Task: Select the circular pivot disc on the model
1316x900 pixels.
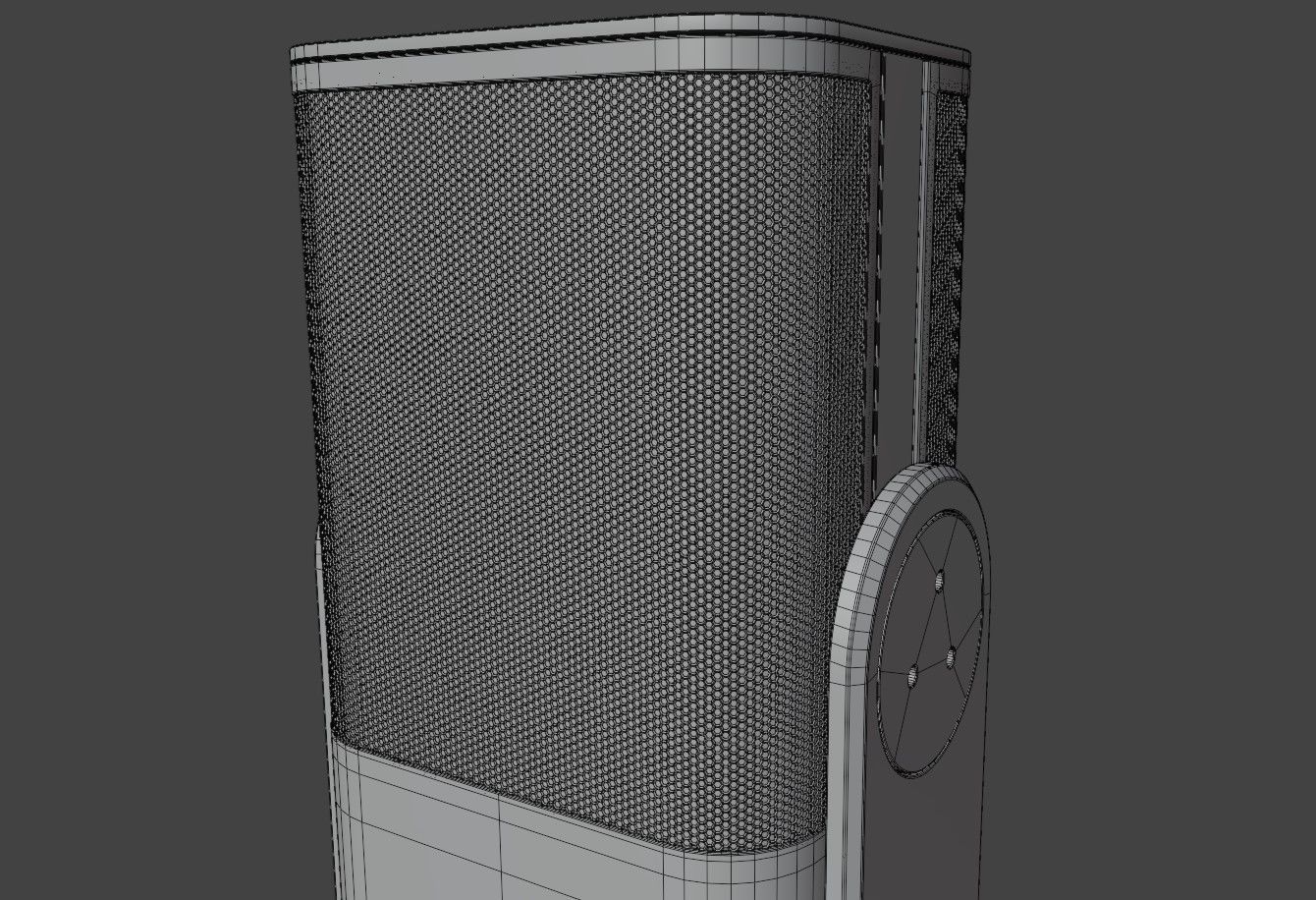Action: (929, 643)
